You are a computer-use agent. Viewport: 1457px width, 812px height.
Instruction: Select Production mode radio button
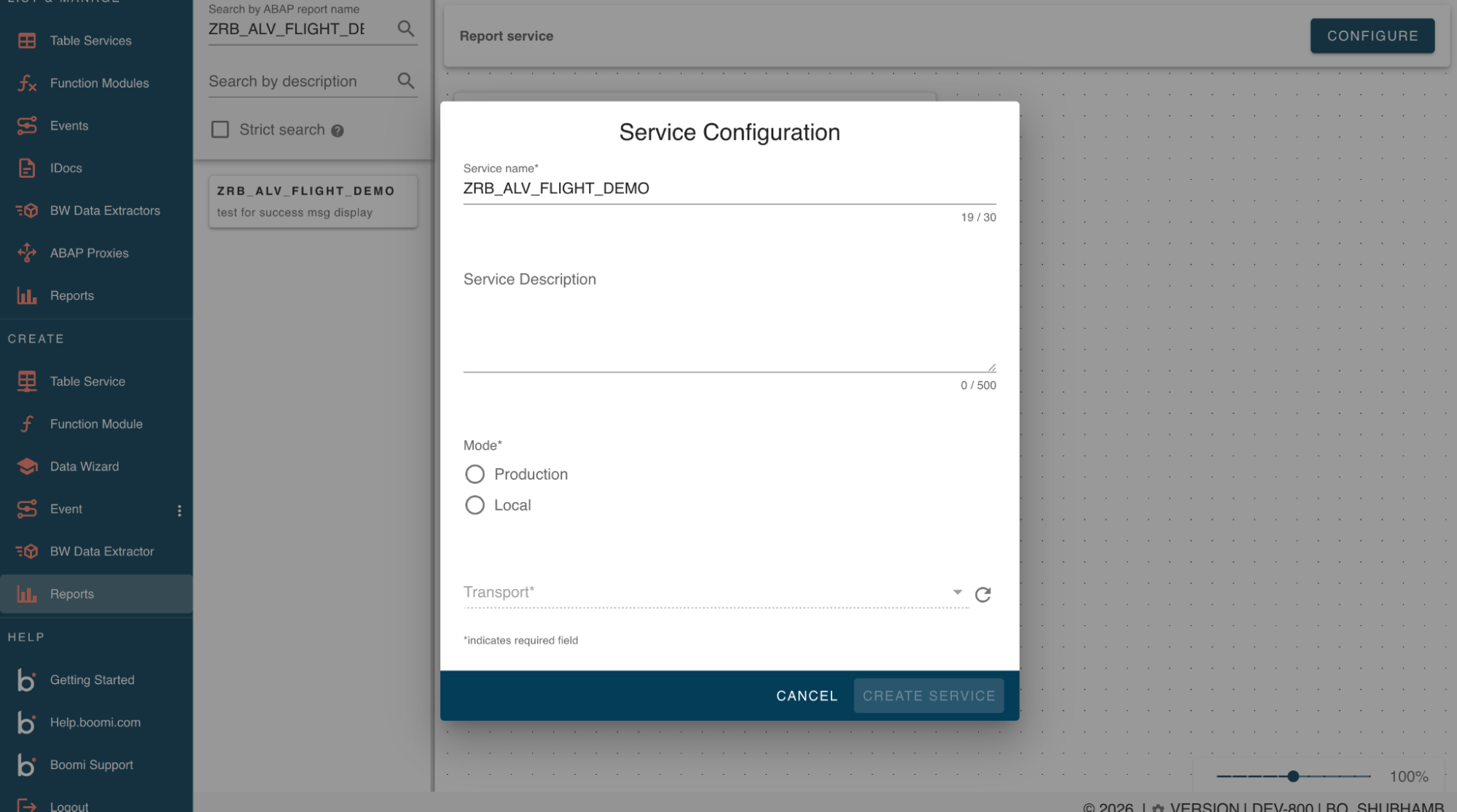point(474,475)
